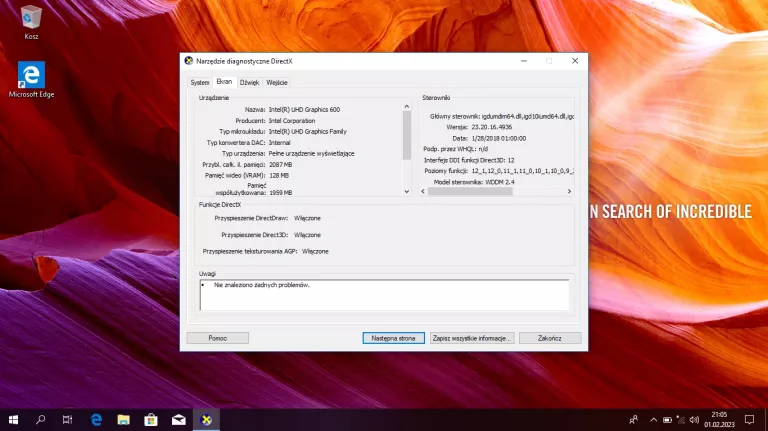Click the DirectX title bar icon
Viewport: 768px width, 431px height.
pos(189,61)
